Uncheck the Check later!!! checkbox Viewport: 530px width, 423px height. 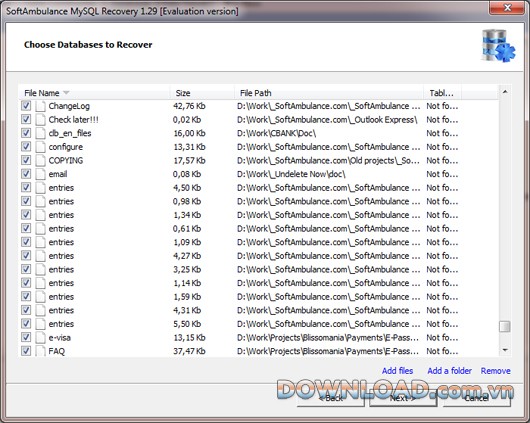pyautogui.click(x=26, y=119)
